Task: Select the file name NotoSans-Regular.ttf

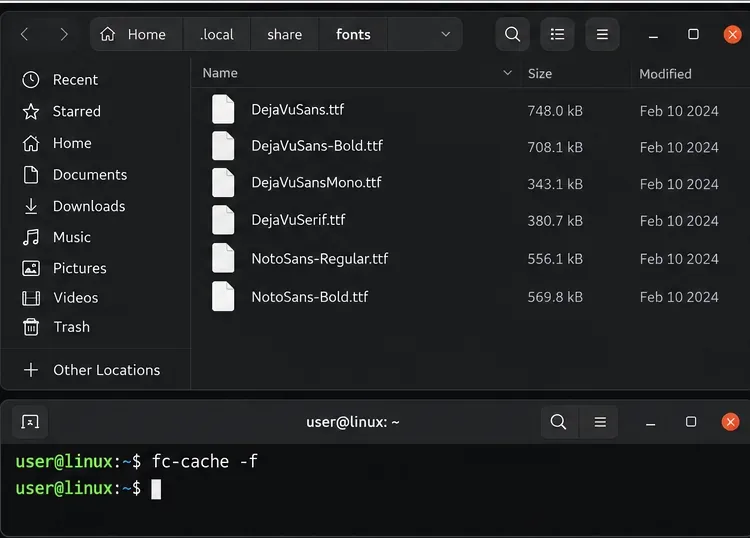Action: 320,259
